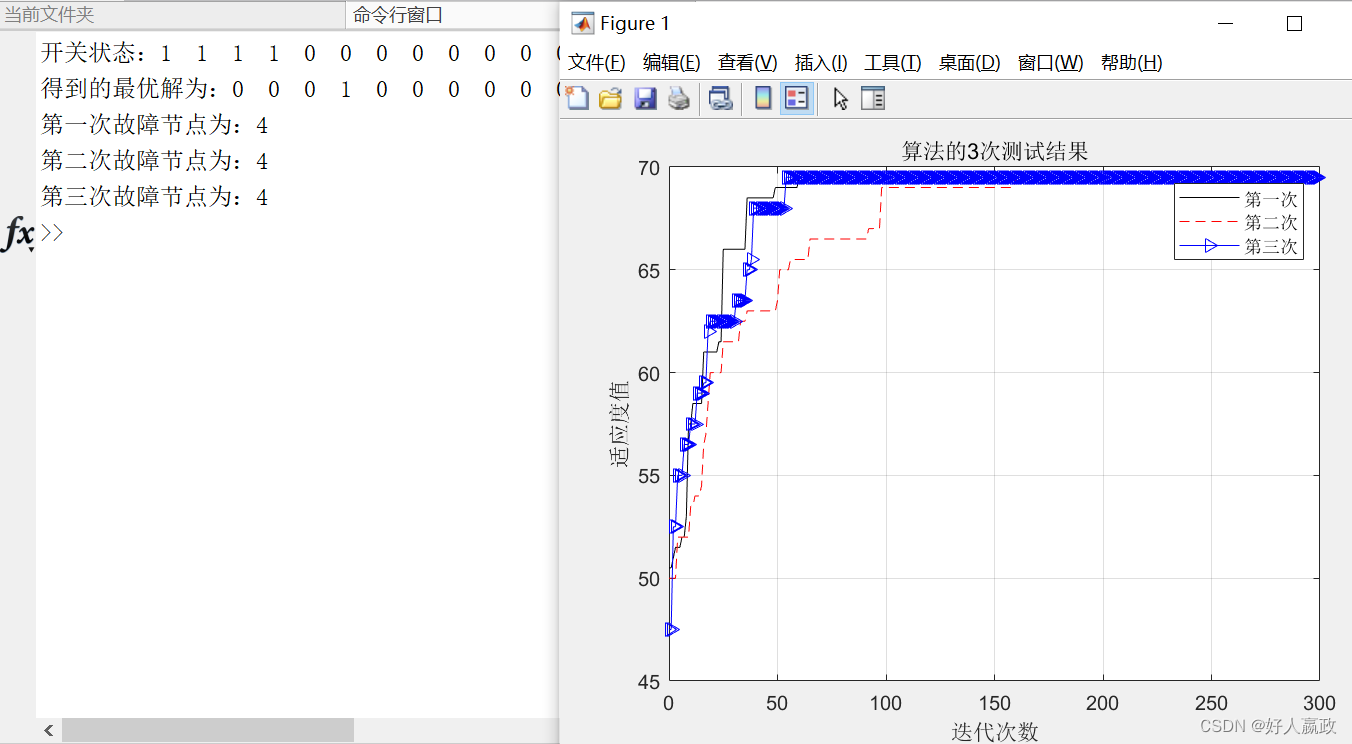Click the y-axis tick label 65
The width and height of the screenshot is (1352, 744).
point(649,270)
